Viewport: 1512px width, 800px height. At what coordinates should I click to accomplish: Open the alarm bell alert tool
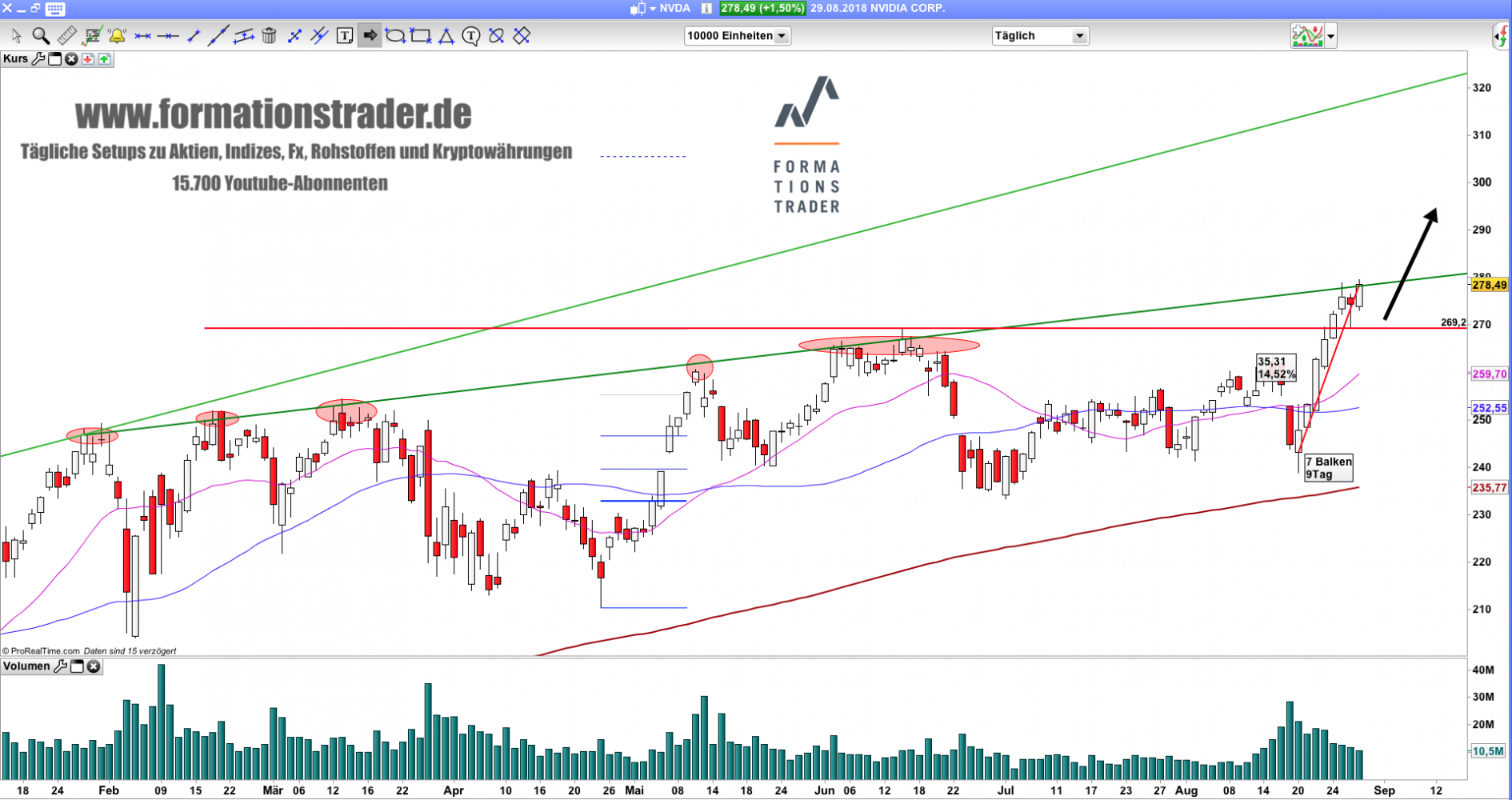[x=117, y=36]
